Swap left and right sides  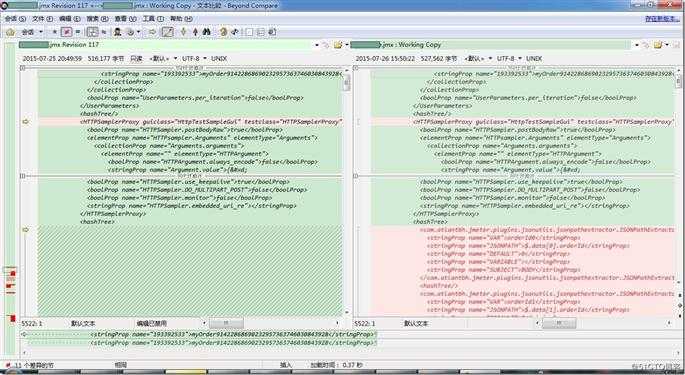coord(152,32)
